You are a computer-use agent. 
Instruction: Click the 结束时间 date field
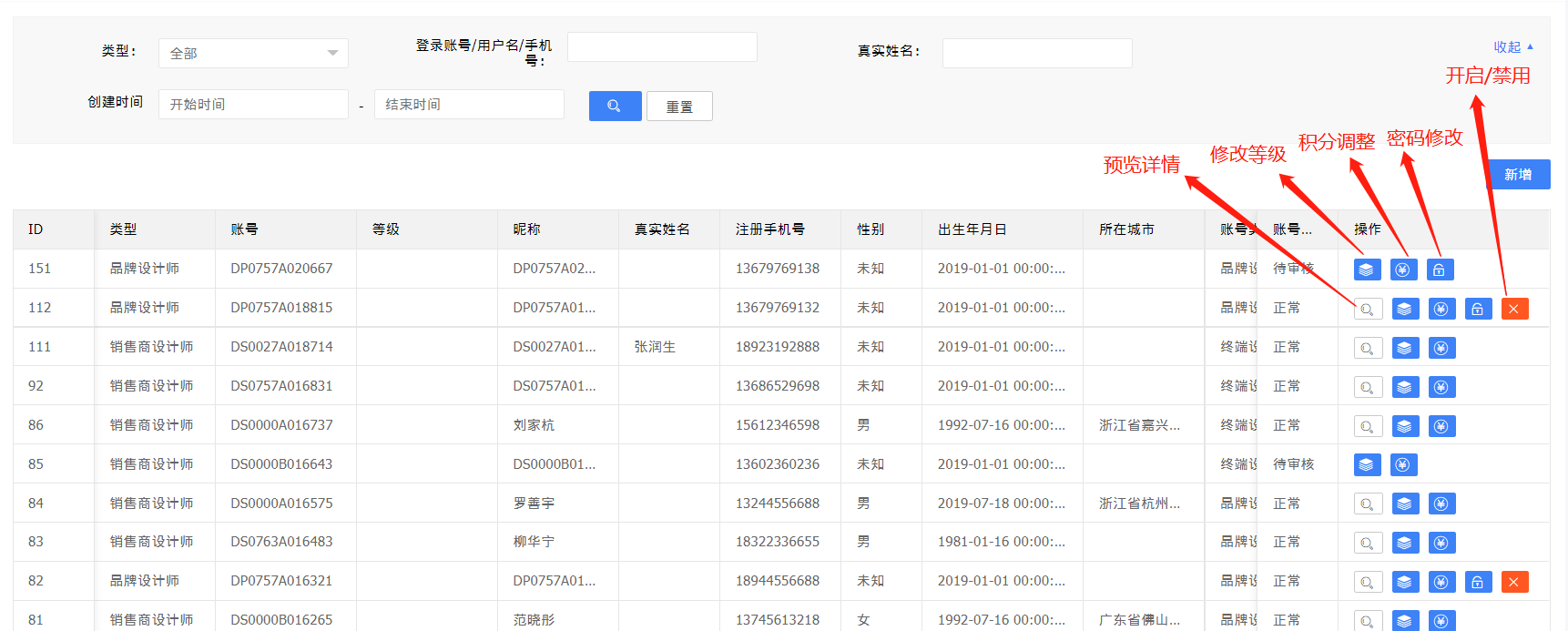[468, 104]
